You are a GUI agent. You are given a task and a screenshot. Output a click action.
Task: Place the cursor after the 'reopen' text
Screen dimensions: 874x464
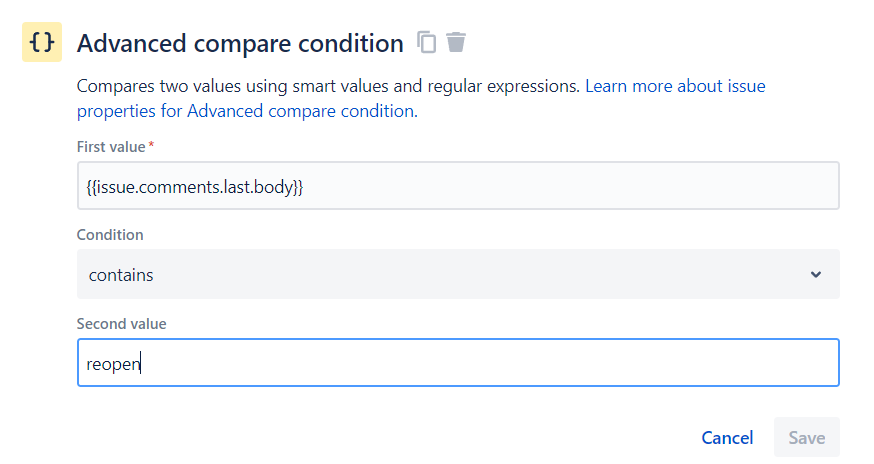click(x=142, y=364)
